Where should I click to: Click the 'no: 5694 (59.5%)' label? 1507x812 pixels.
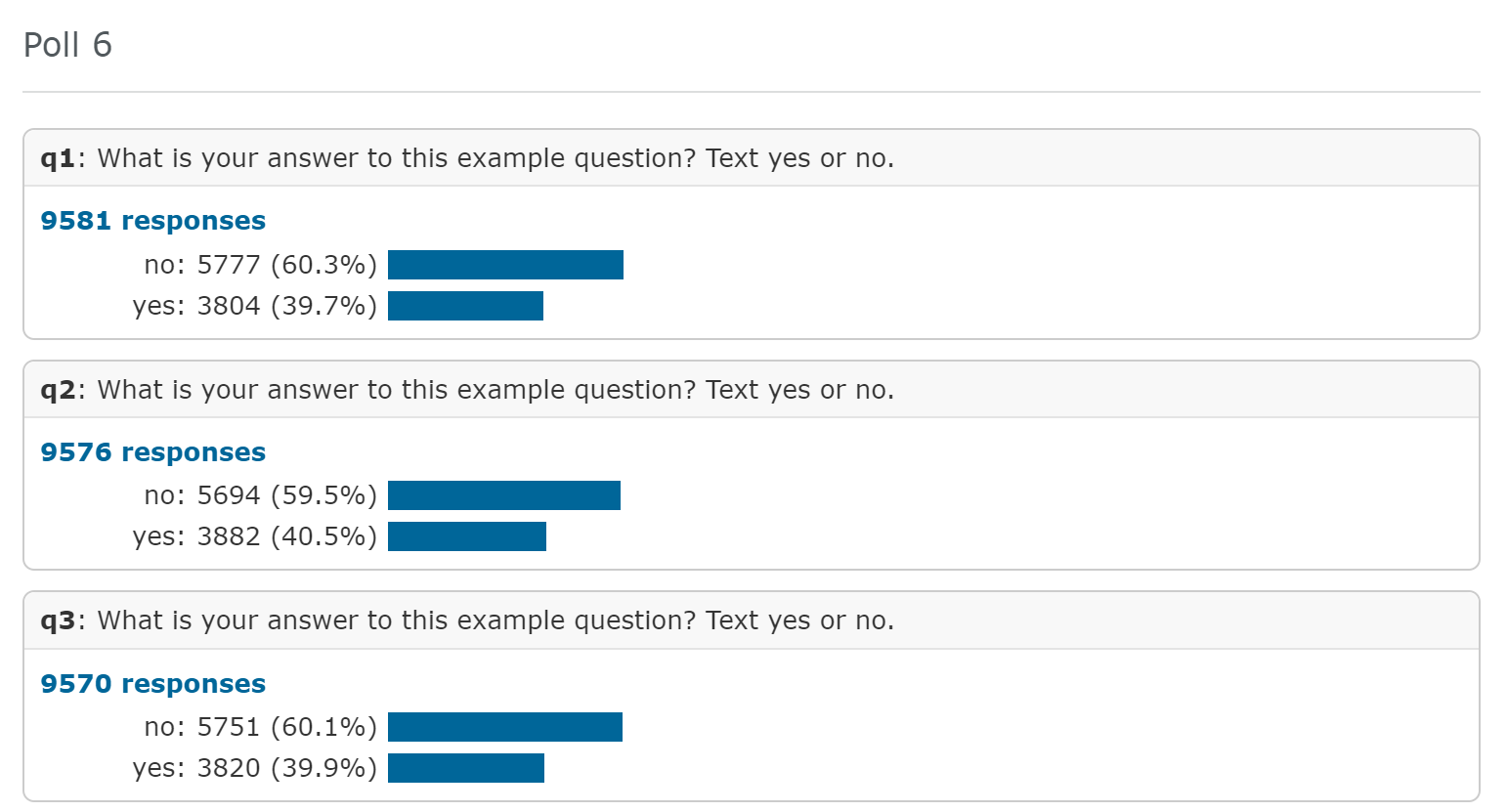pos(261,495)
